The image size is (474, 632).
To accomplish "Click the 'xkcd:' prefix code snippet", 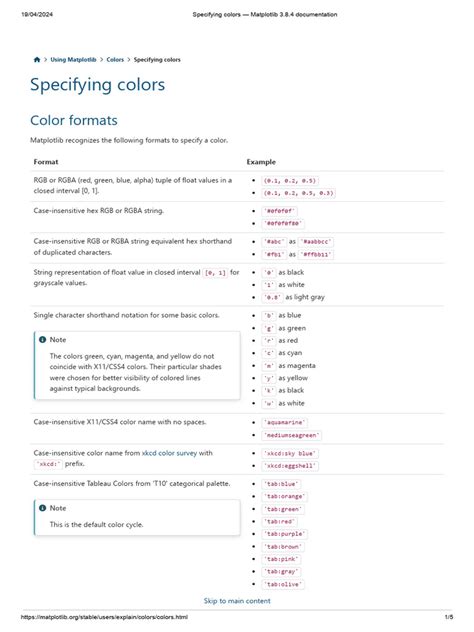I will pyautogui.click(x=48, y=464).
